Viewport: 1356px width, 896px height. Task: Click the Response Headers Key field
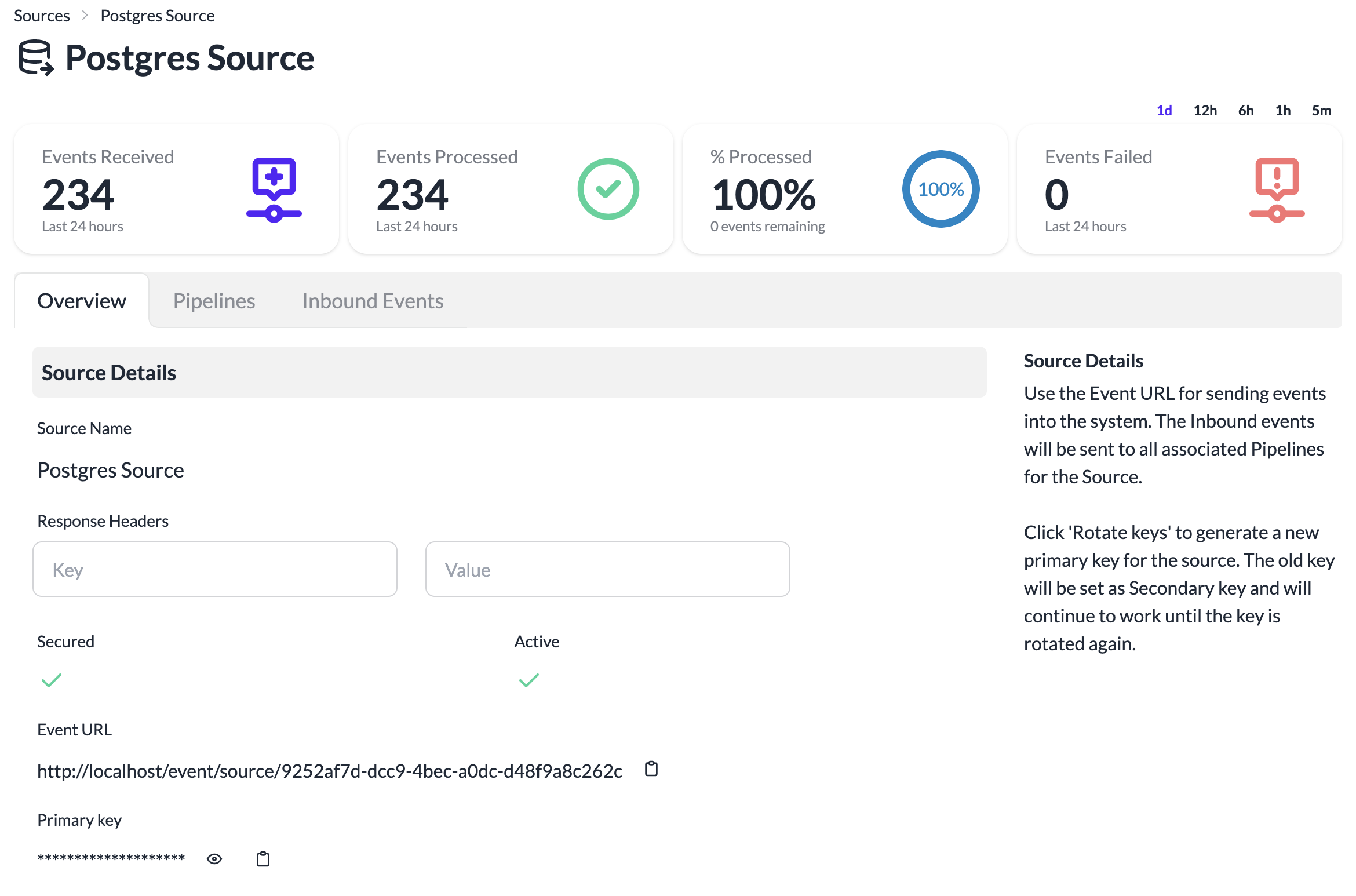[215, 569]
